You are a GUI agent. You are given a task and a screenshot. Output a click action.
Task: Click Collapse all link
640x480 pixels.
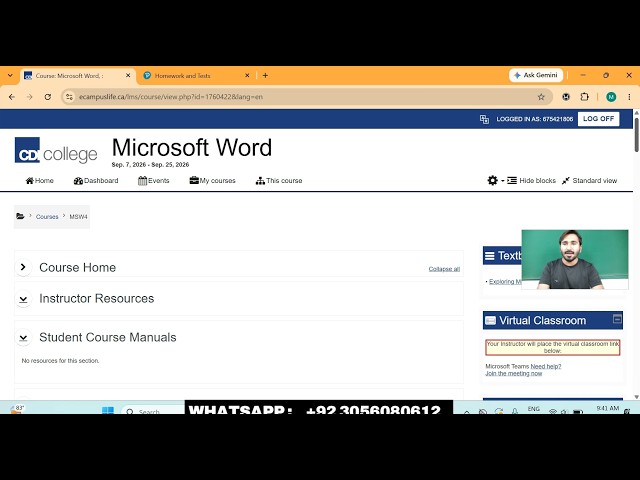pyautogui.click(x=444, y=269)
